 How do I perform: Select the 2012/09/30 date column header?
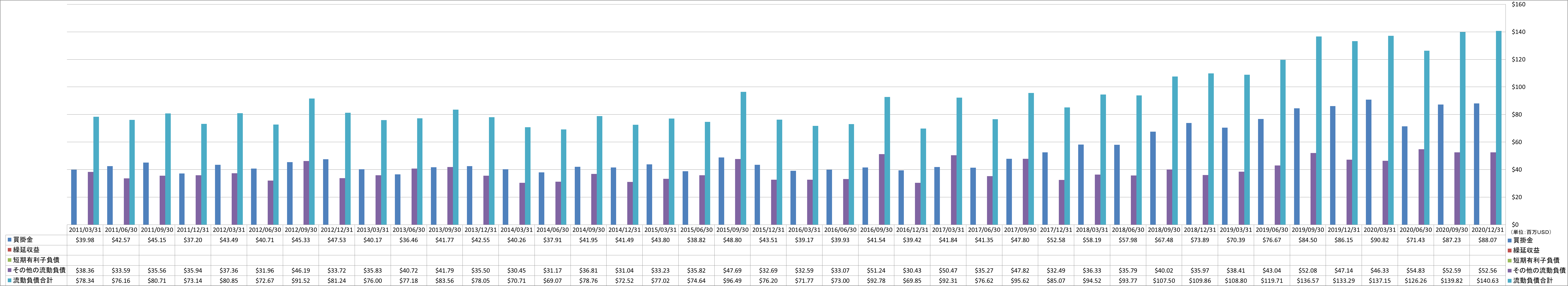[301, 230]
